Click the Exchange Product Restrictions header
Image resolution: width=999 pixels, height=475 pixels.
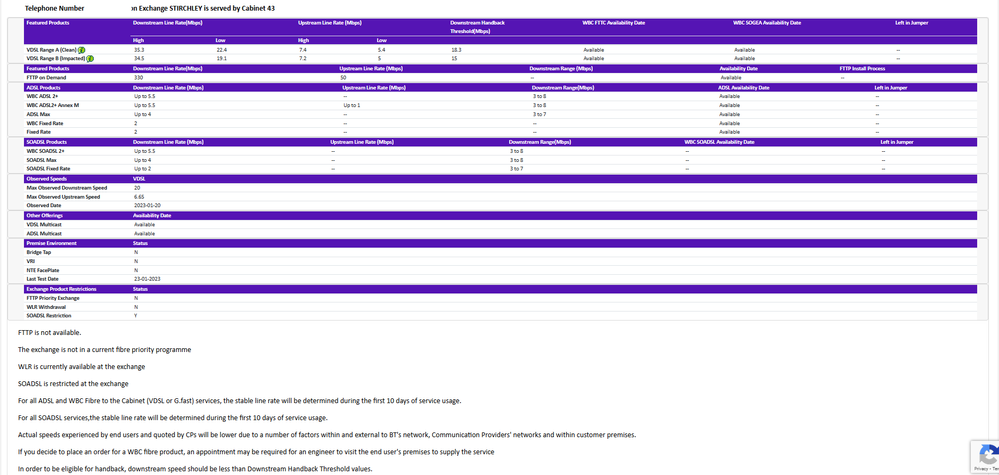coord(62,289)
